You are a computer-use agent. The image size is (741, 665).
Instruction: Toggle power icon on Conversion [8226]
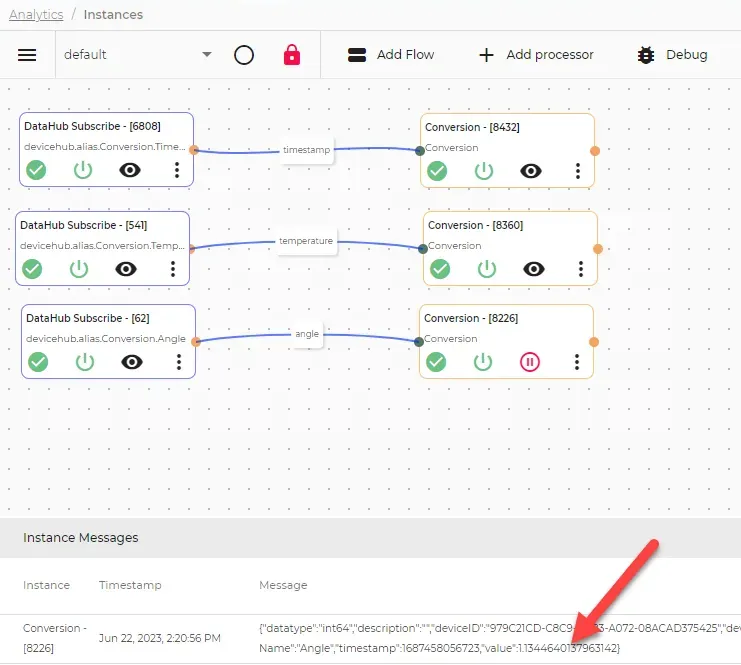(x=483, y=362)
